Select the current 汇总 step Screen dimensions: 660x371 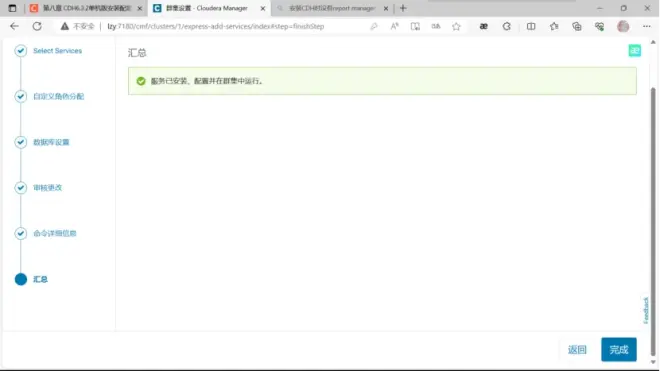click(40, 279)
